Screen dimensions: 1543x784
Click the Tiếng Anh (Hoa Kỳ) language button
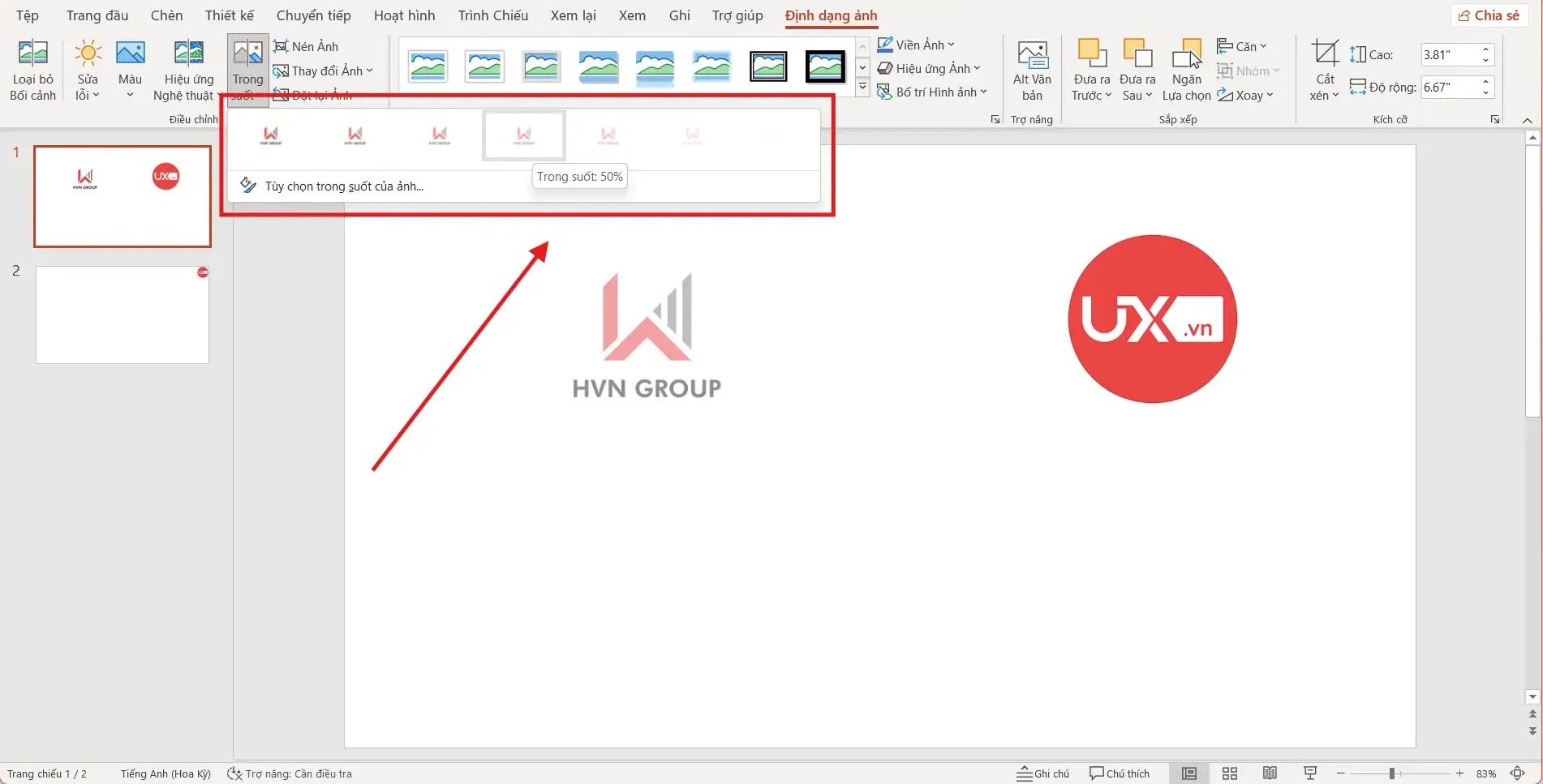click(165, 773)
